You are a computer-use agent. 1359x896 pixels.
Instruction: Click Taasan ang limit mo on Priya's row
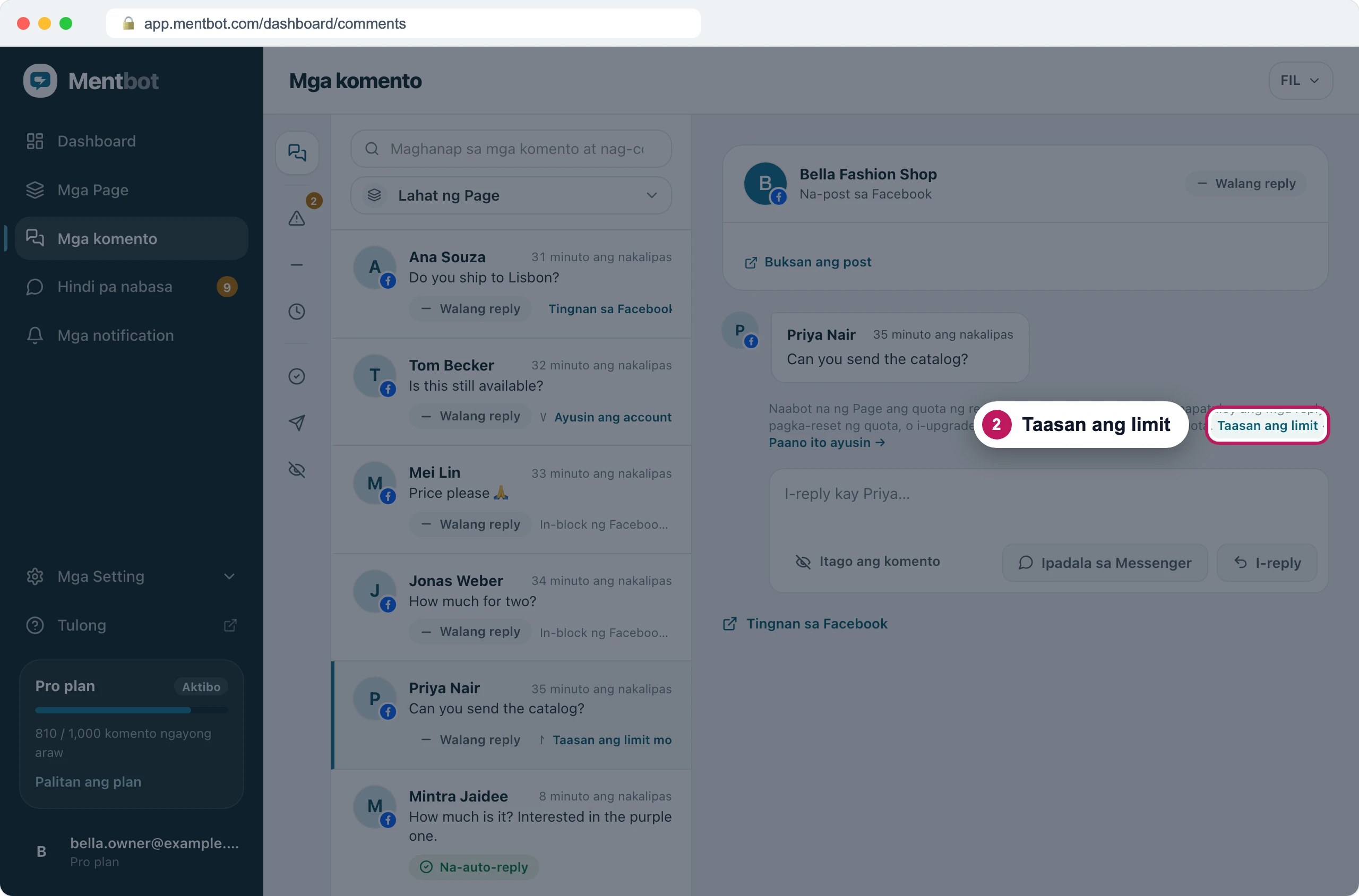click(x=612, y=739)
